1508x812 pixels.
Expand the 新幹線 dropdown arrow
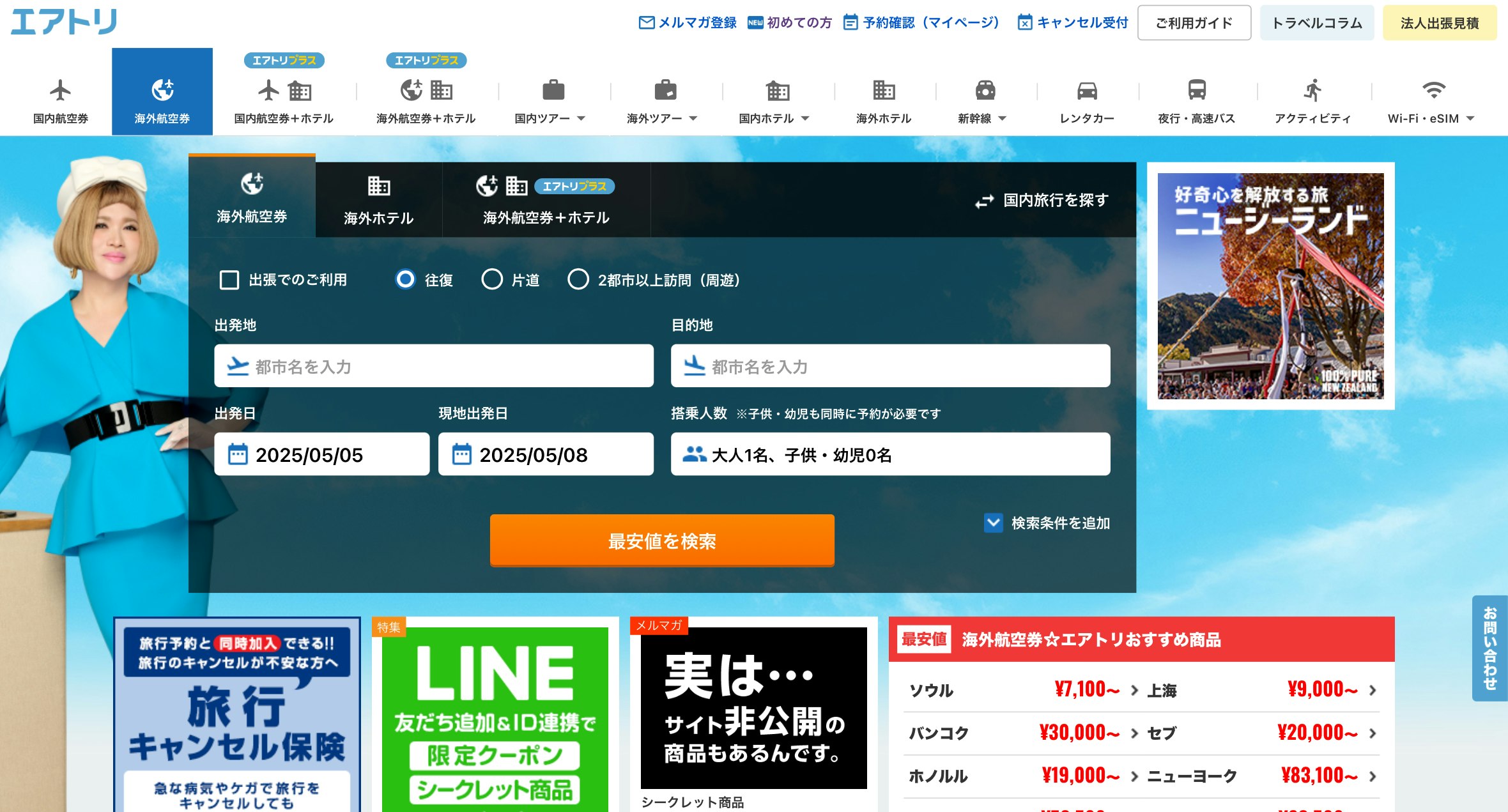tap(1002, 119)
